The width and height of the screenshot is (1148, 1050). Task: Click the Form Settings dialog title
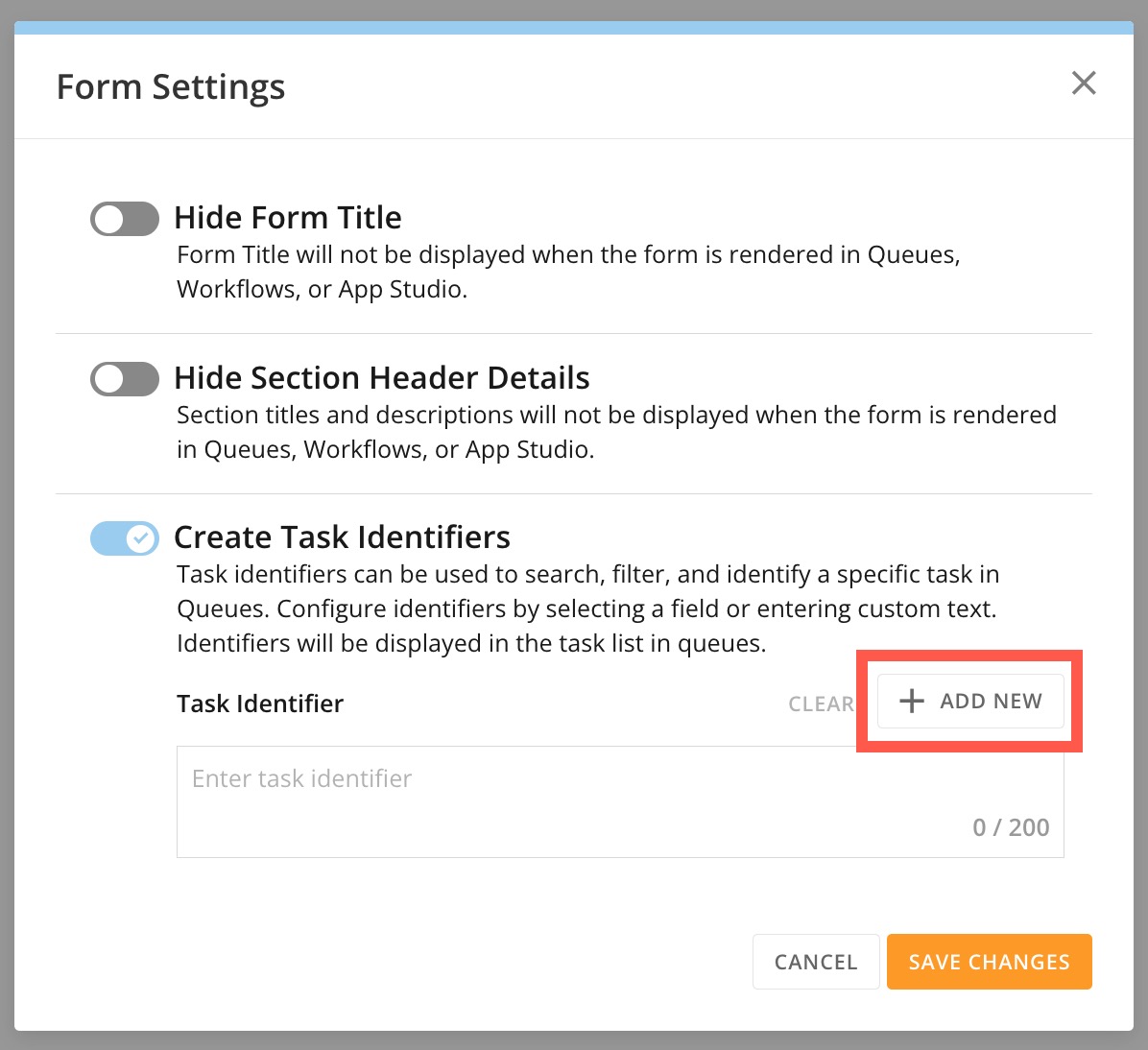tap(171, 87)
